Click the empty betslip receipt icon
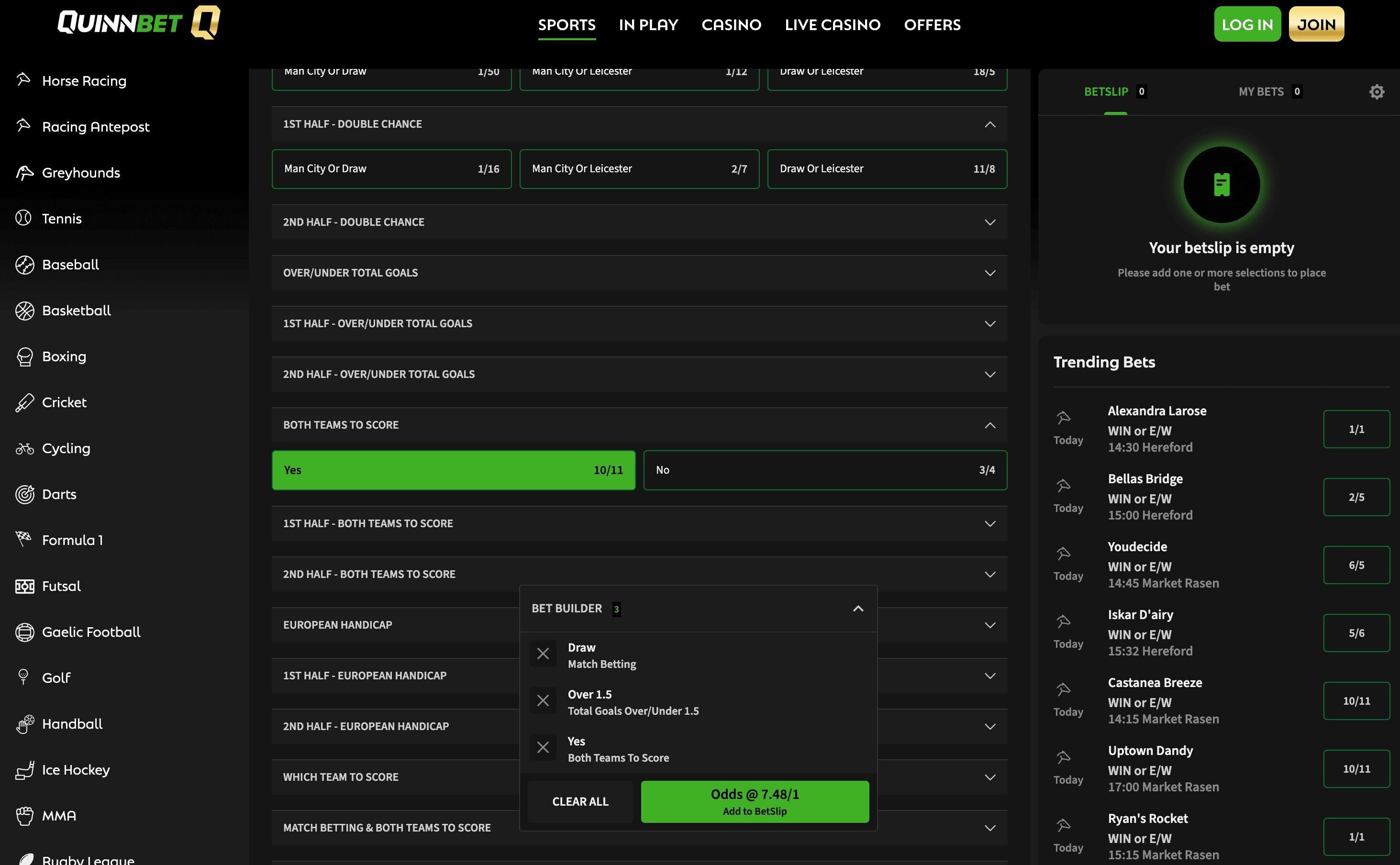Viewport: 1400px width, 865px height. coord(1222,185)
